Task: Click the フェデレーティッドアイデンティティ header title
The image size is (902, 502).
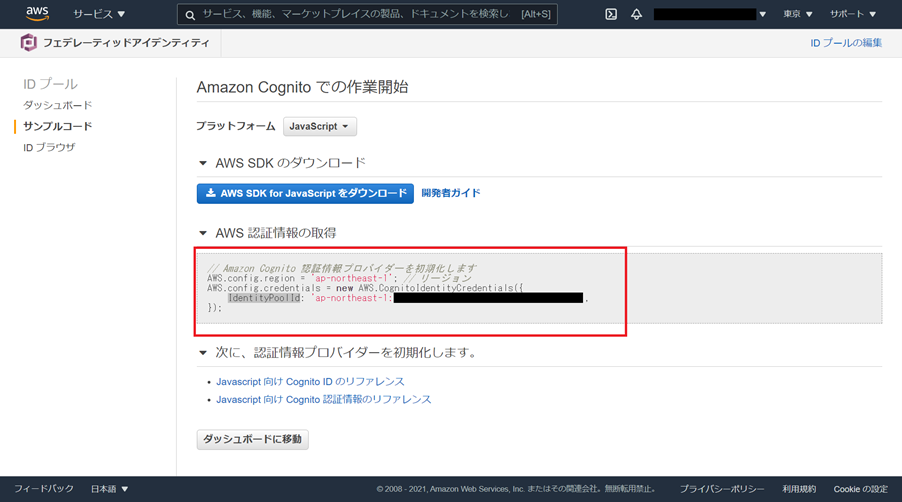Action: click(127, 43)
